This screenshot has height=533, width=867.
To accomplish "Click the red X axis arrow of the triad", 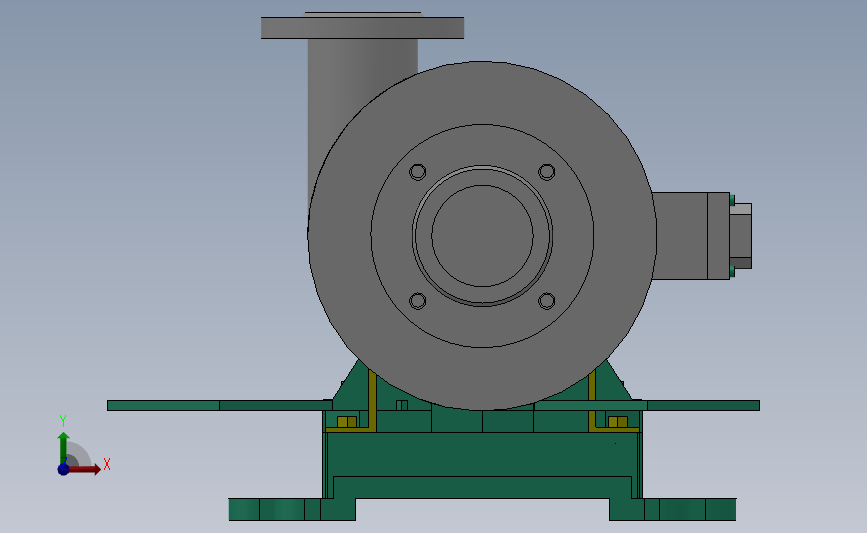I will [86, 469].
